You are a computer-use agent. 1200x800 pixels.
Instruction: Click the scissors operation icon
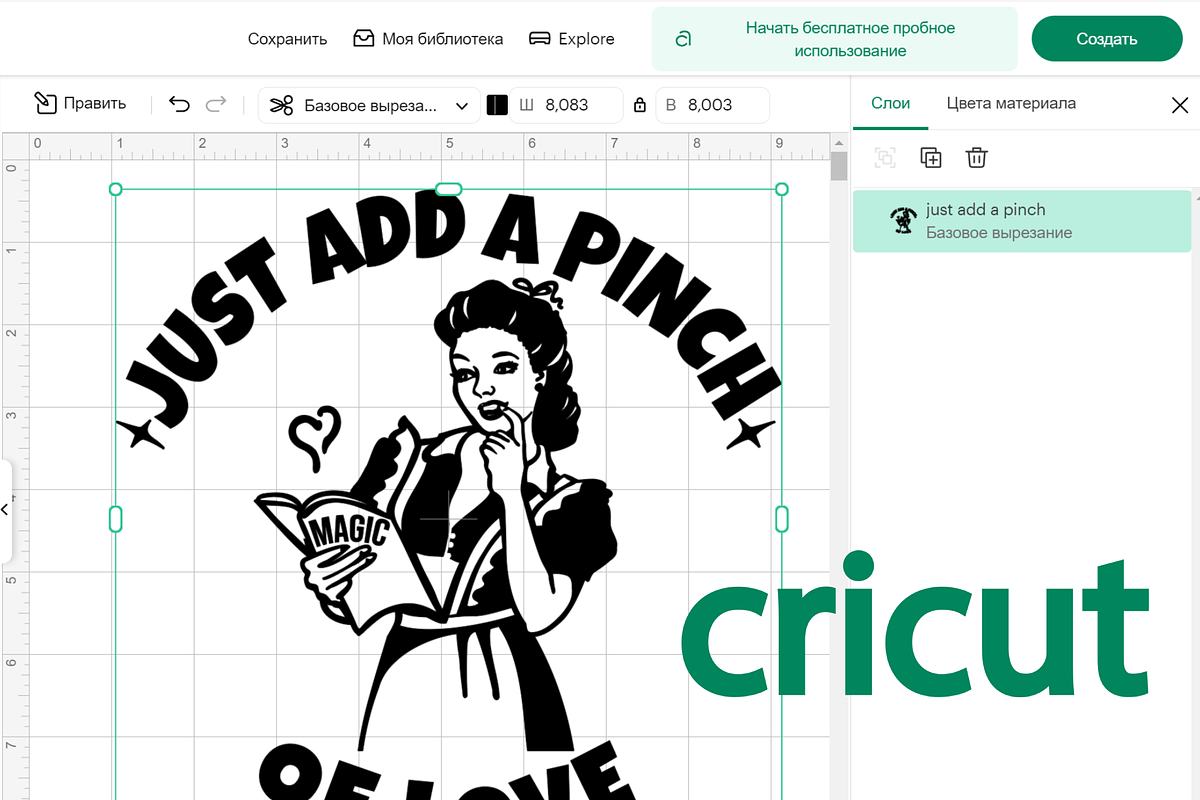pyautogui.click(x=282, y=105)
